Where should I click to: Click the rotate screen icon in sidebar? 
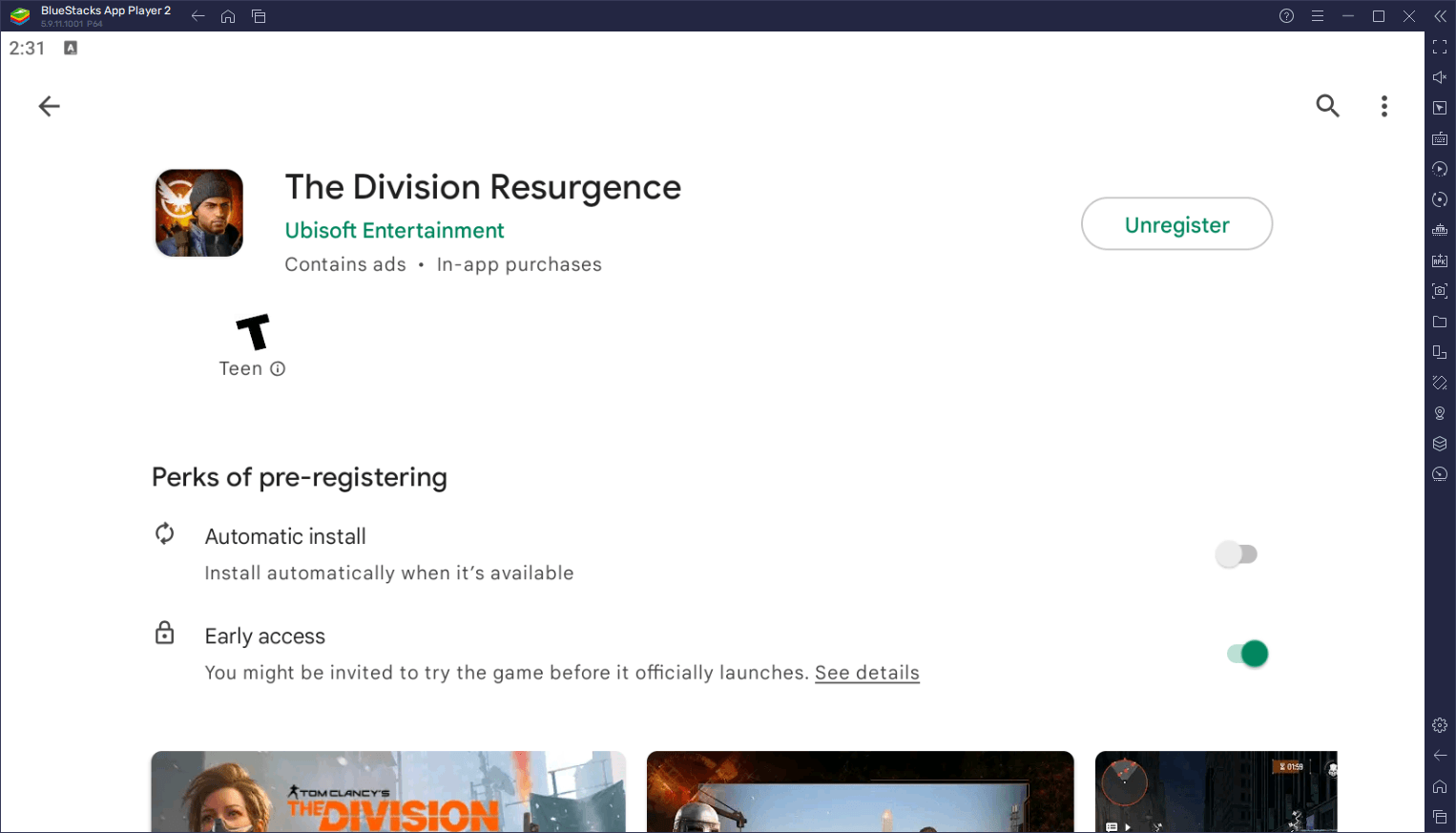[x=1440, y=352]
